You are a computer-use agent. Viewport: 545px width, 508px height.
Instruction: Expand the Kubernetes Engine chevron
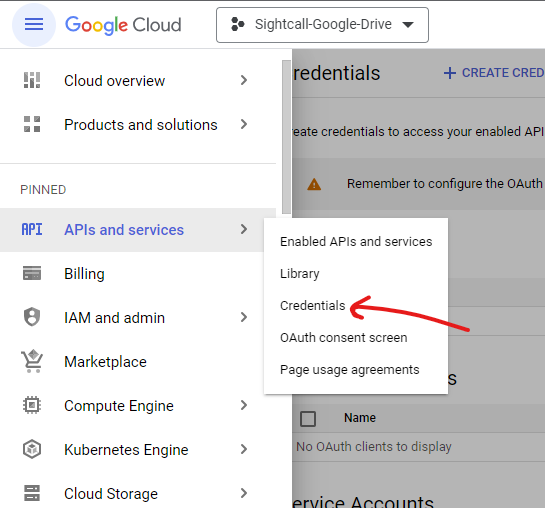click(244, 449)
